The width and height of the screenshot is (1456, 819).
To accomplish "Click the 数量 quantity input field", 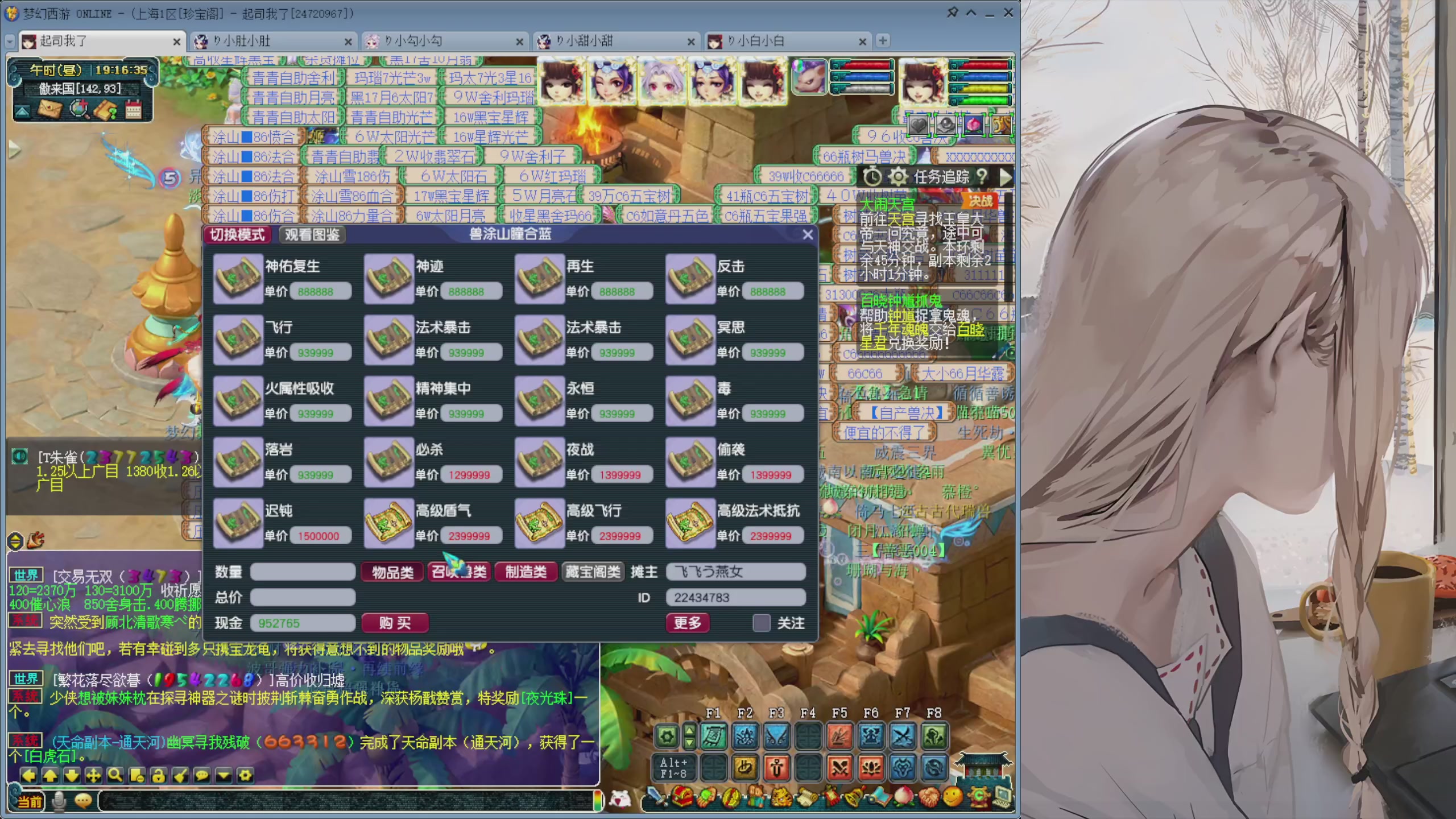I will (x=303, y=572).
